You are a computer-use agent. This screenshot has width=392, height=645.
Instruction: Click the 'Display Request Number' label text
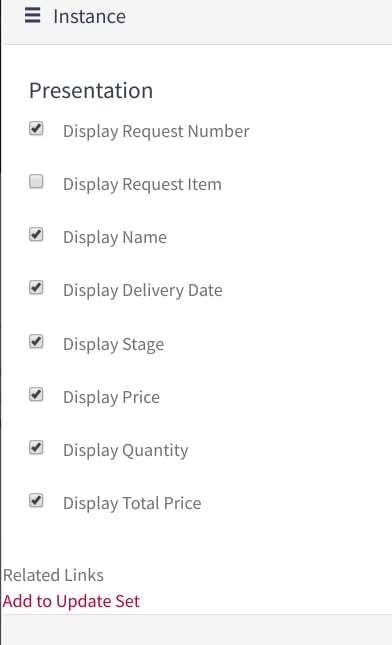coord(156,131)
